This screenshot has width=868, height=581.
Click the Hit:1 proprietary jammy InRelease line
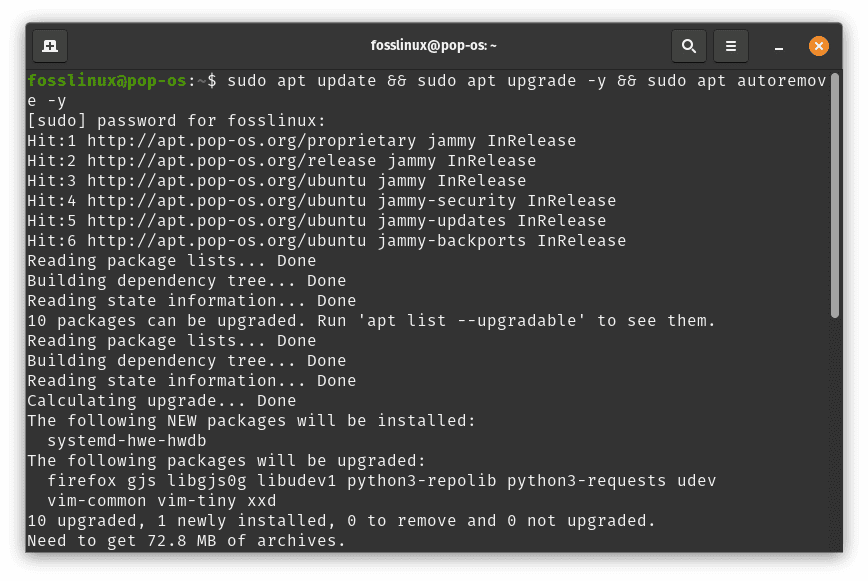[302, 141]
